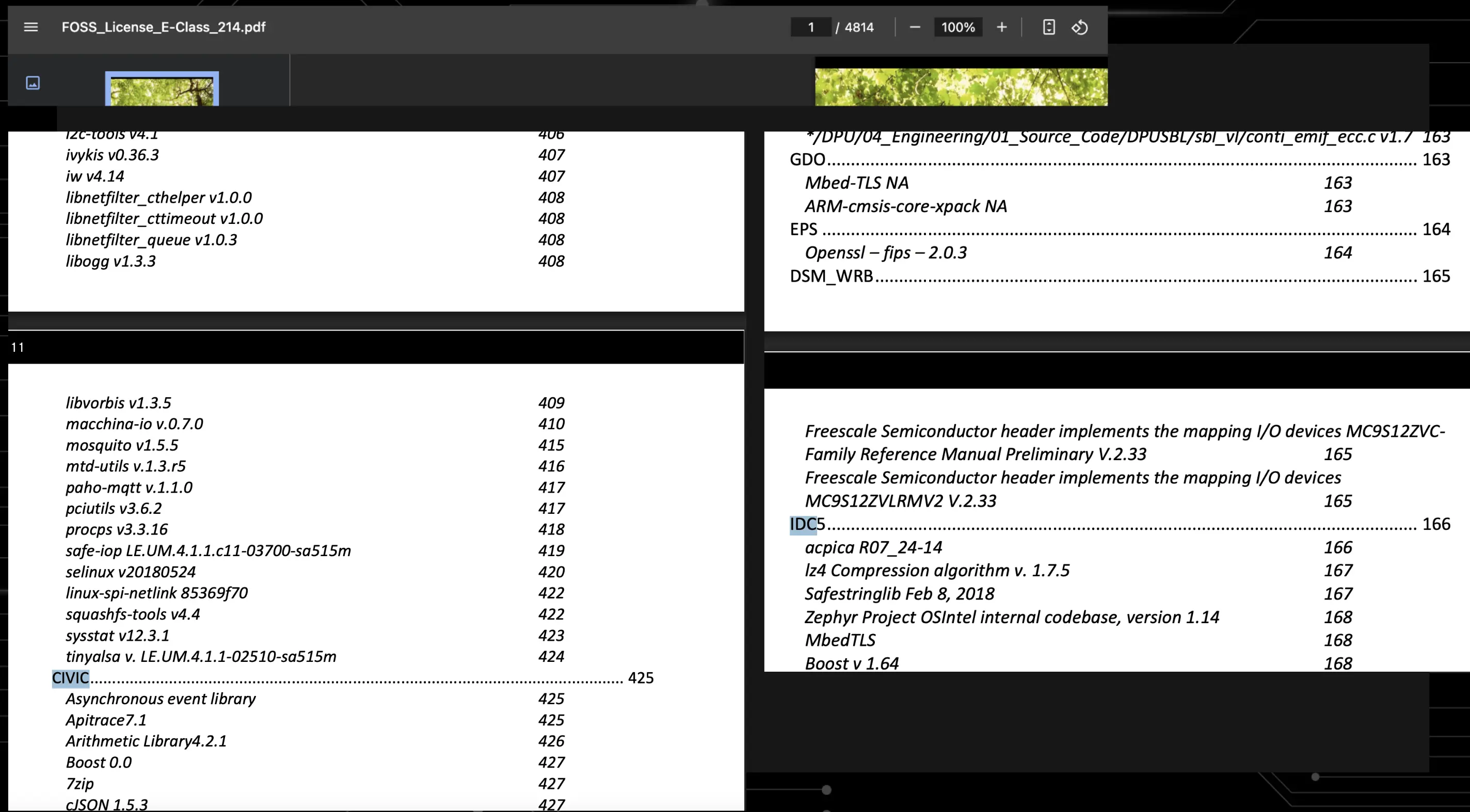Open the CIVIC section link

(71, 677)
